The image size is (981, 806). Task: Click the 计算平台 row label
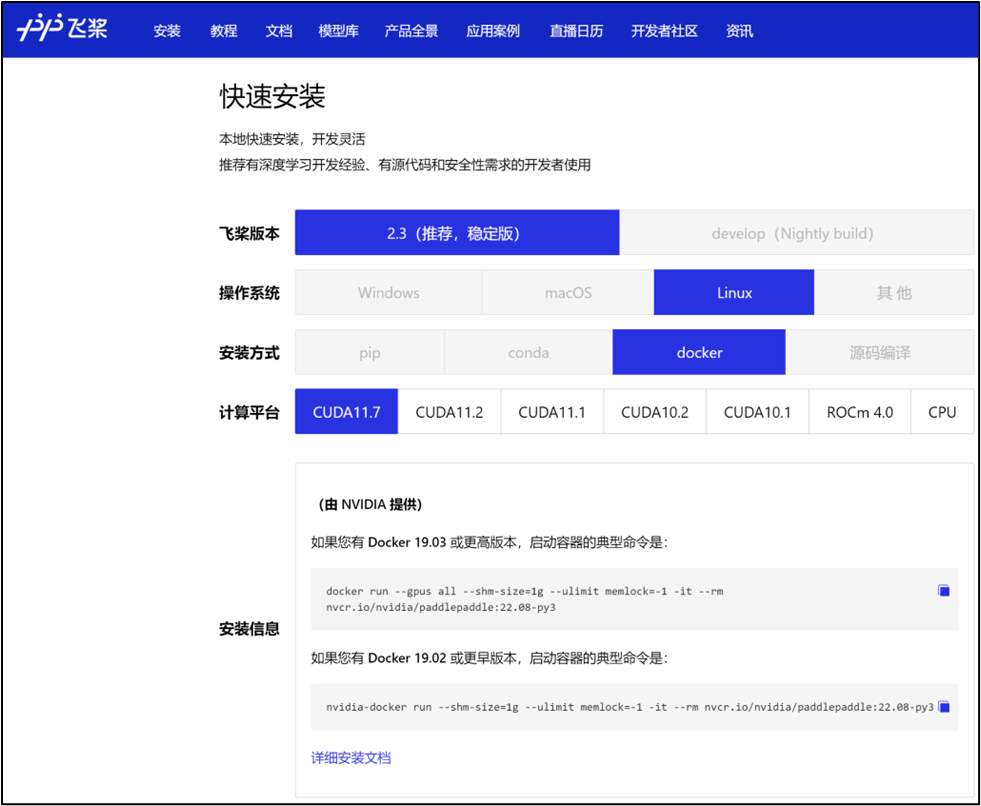(249, 412)
